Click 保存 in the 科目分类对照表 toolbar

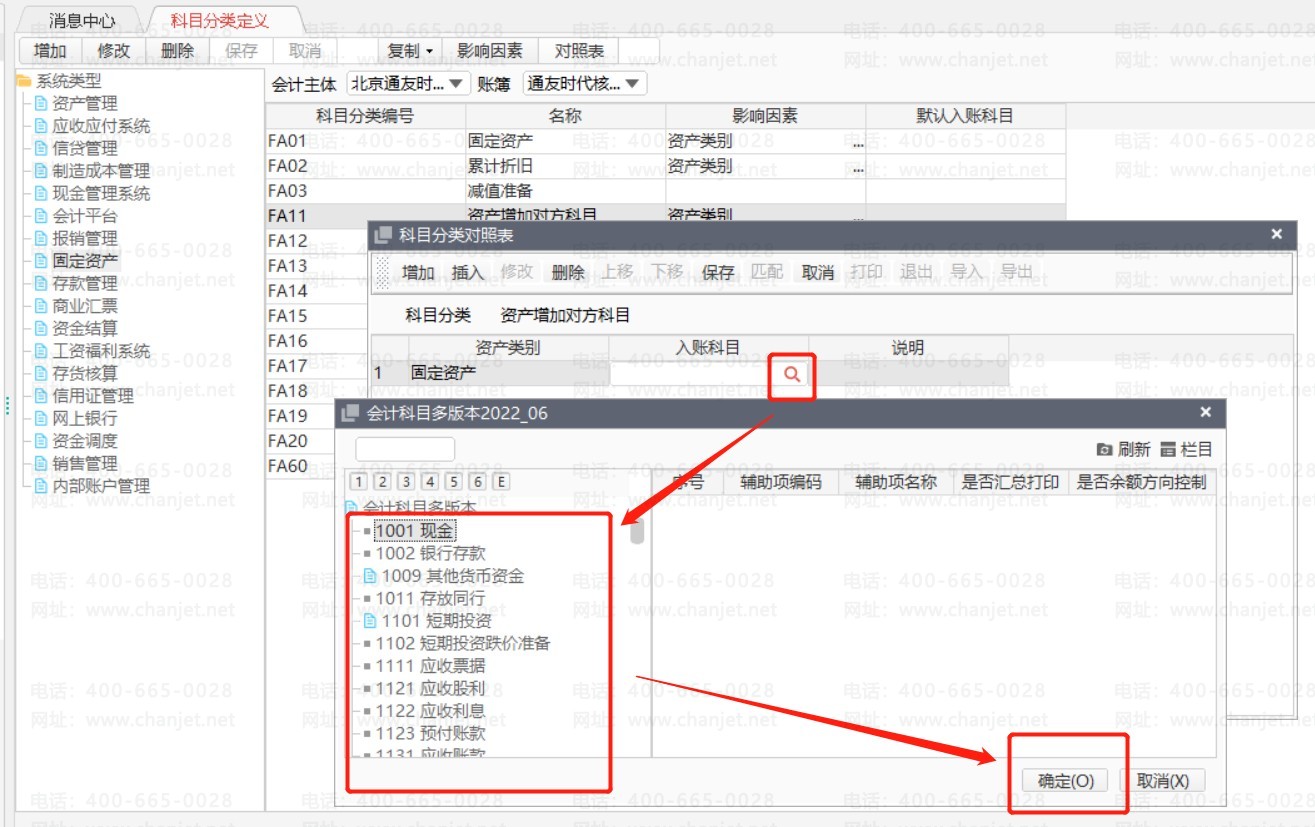(x=718, y=272)
